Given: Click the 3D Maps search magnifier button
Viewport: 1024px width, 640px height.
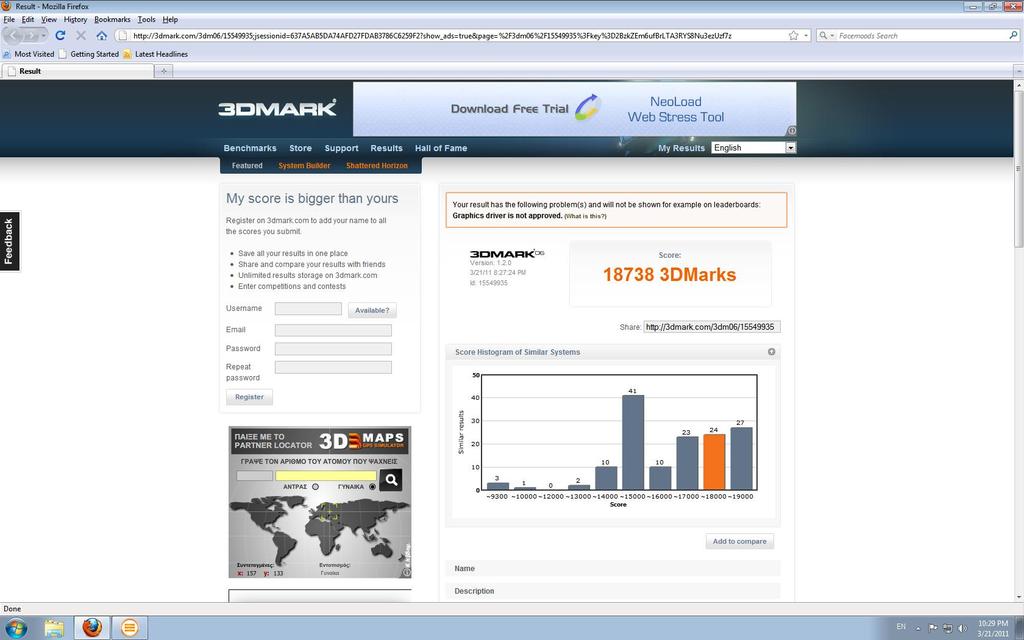Looking at the screenshot, I should (391, 480).
